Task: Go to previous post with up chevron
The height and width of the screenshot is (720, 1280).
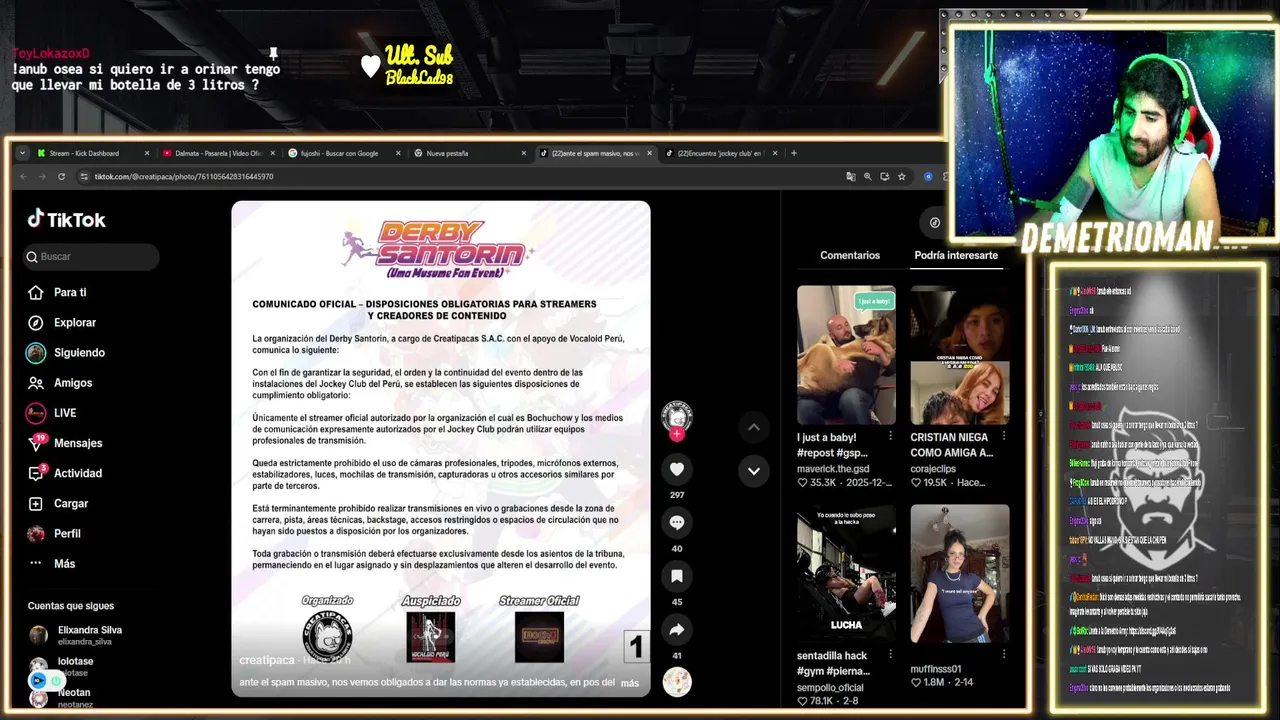Action: pyautogui.click(x=754, y=427)
